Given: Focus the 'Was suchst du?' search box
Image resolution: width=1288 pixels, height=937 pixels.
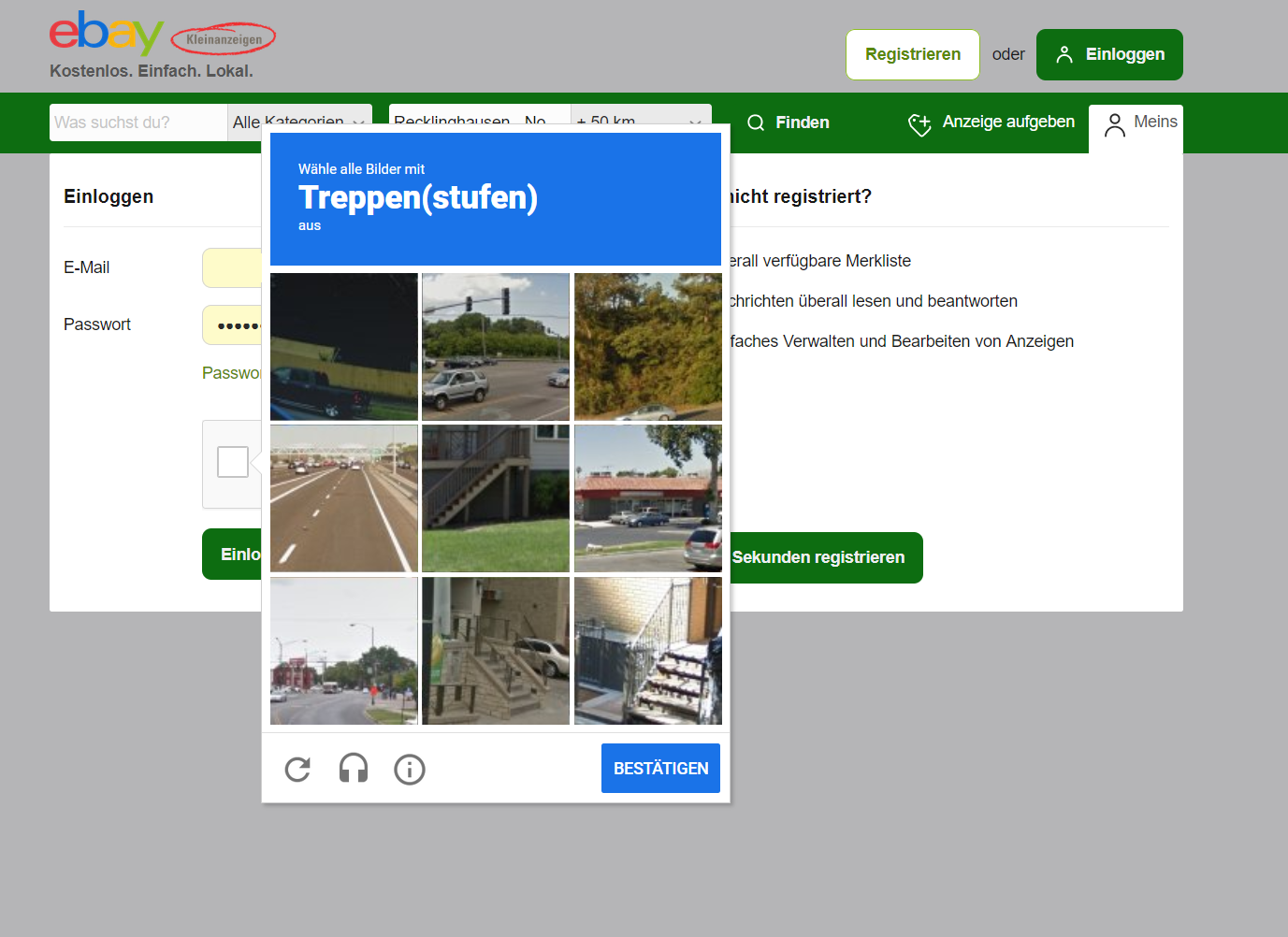Looking at the screenshot, I should (x=137, y=123).
